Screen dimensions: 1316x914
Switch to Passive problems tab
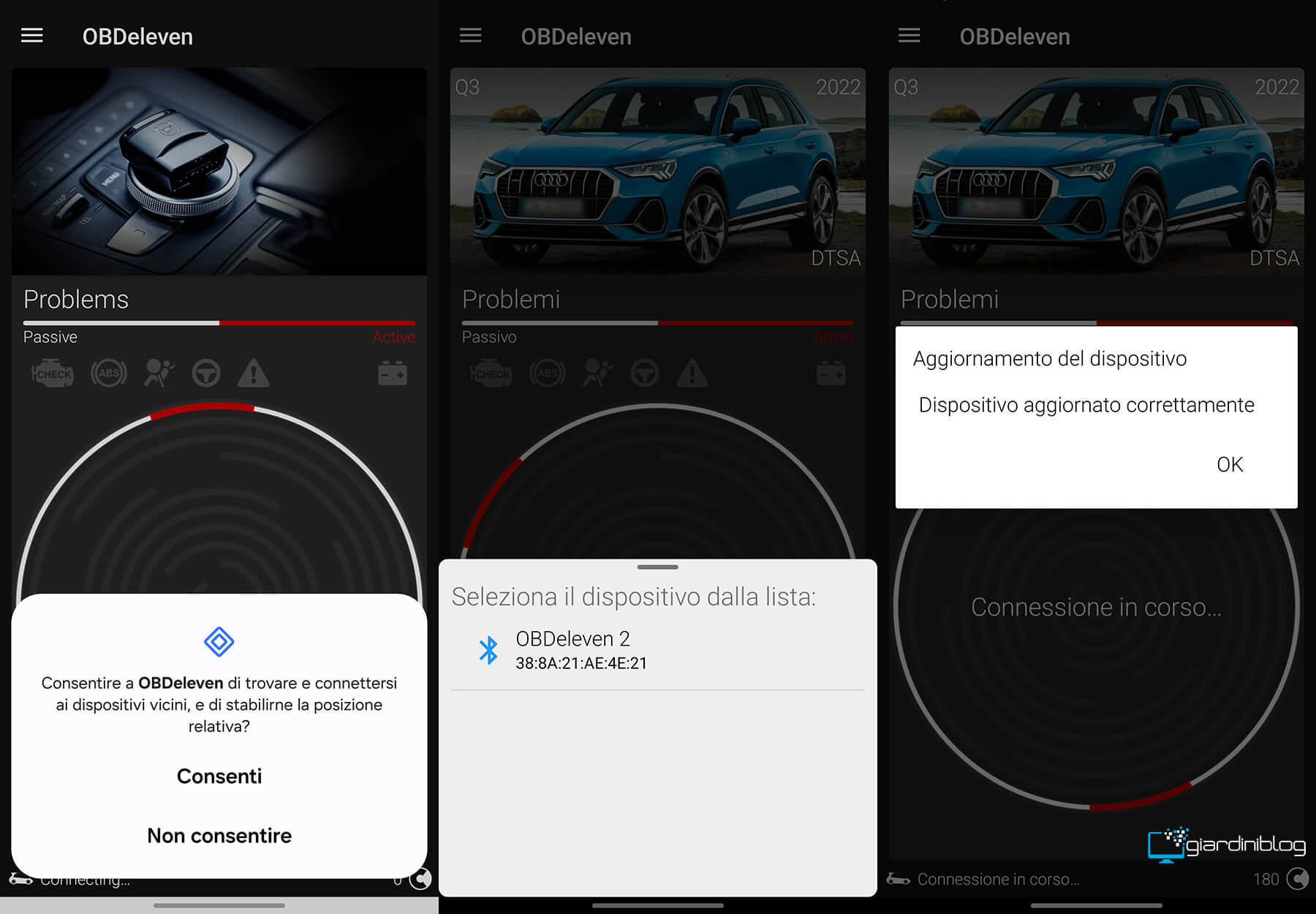tap(50, 337)
